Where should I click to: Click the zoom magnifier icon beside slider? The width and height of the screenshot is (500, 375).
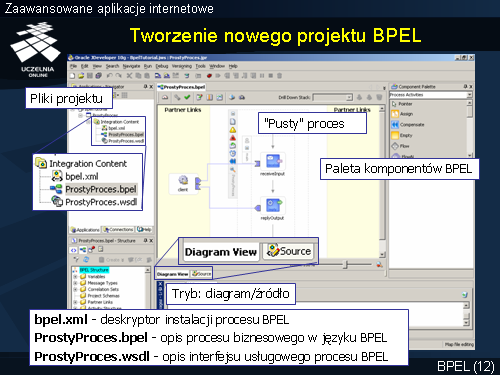coord(379,265)
